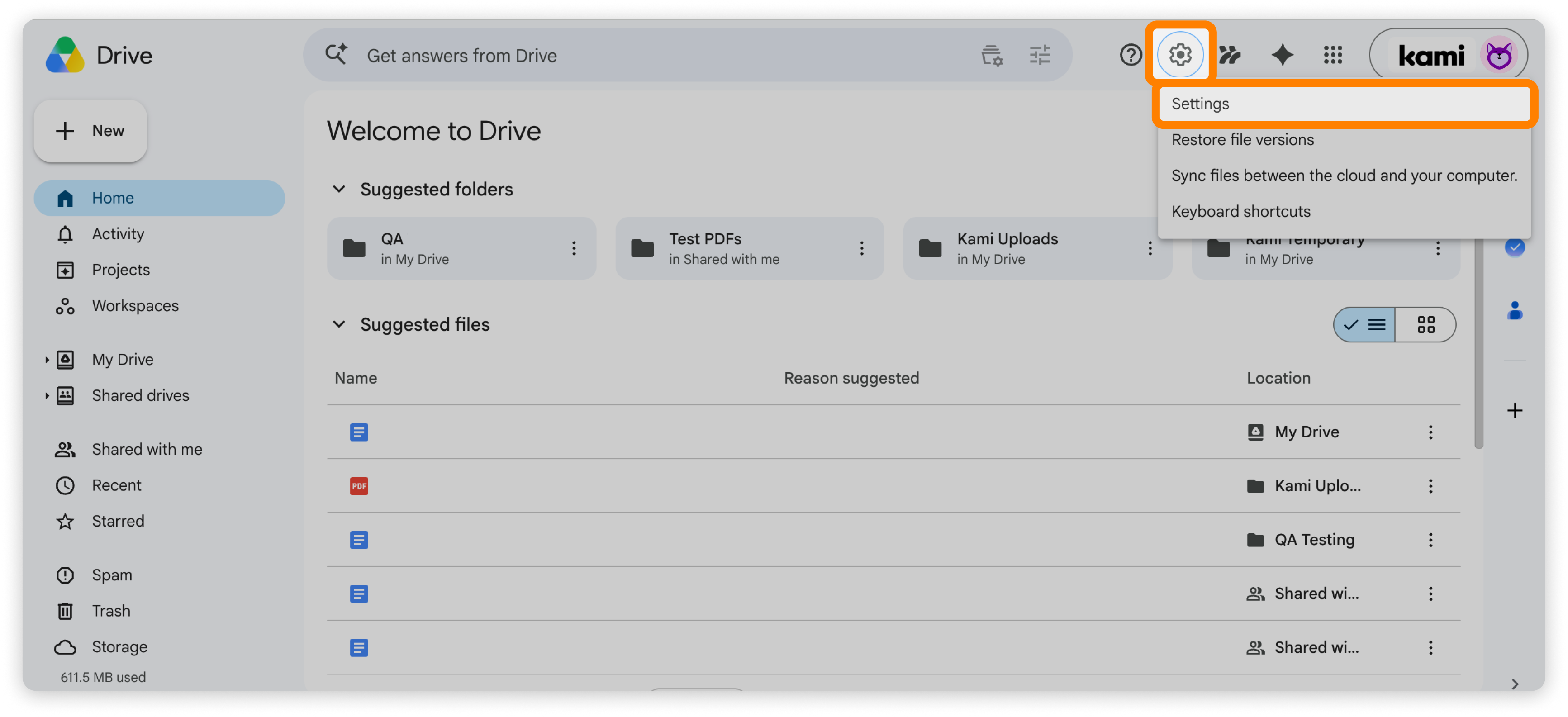
Task: Open more actions for Kami Temporary folder
Action: [1437, 248]
